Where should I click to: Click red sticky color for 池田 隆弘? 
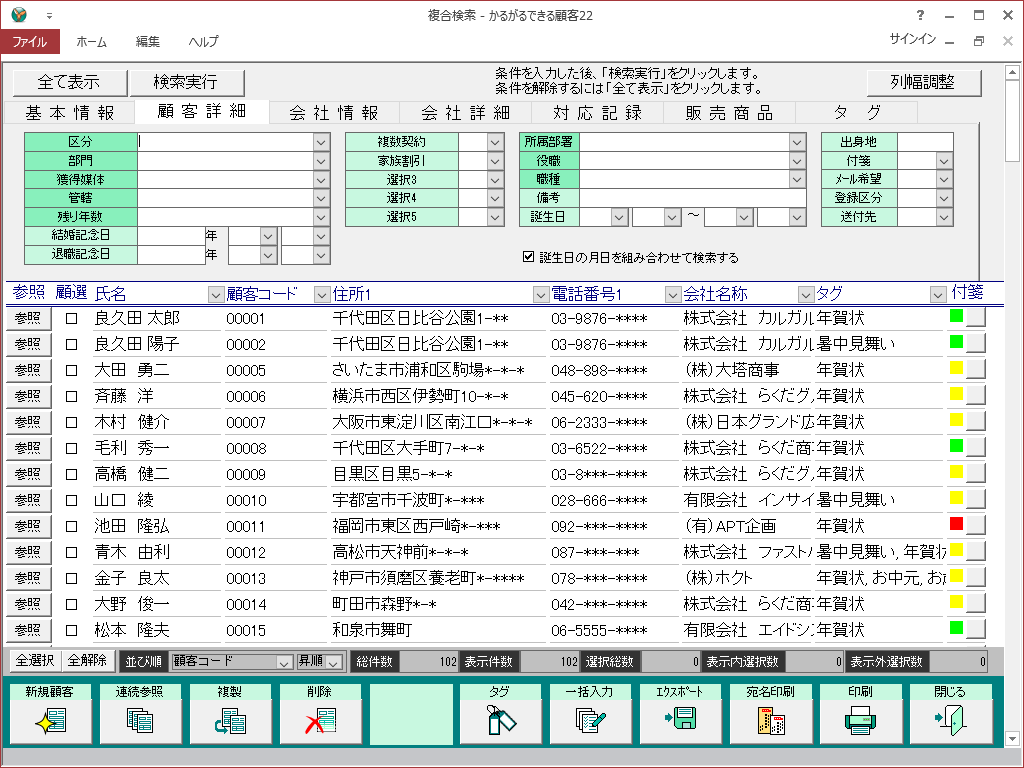956,523
